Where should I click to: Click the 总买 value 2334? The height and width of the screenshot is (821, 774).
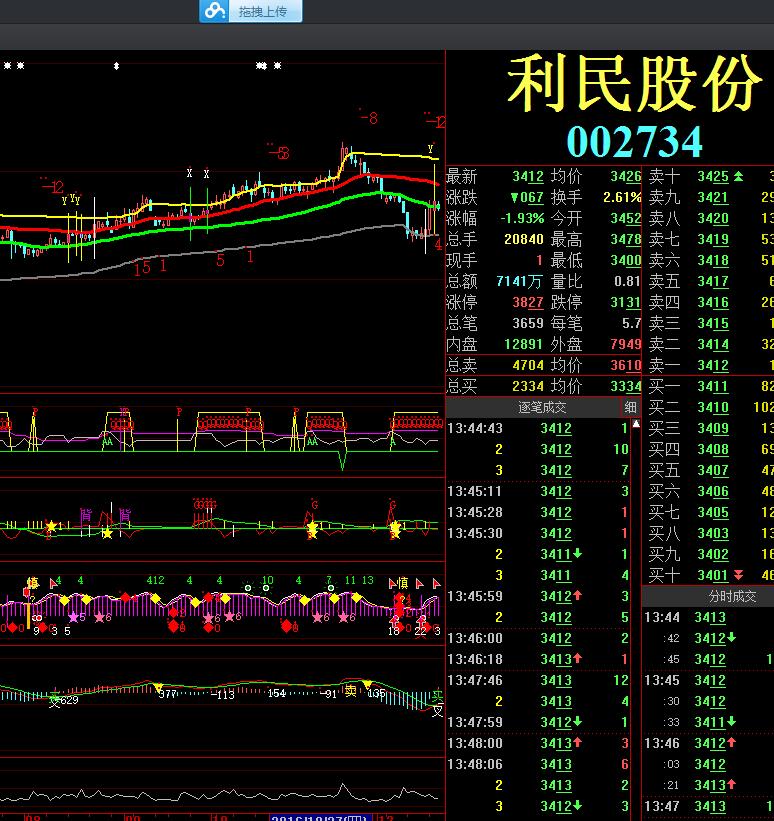[528, 386]
